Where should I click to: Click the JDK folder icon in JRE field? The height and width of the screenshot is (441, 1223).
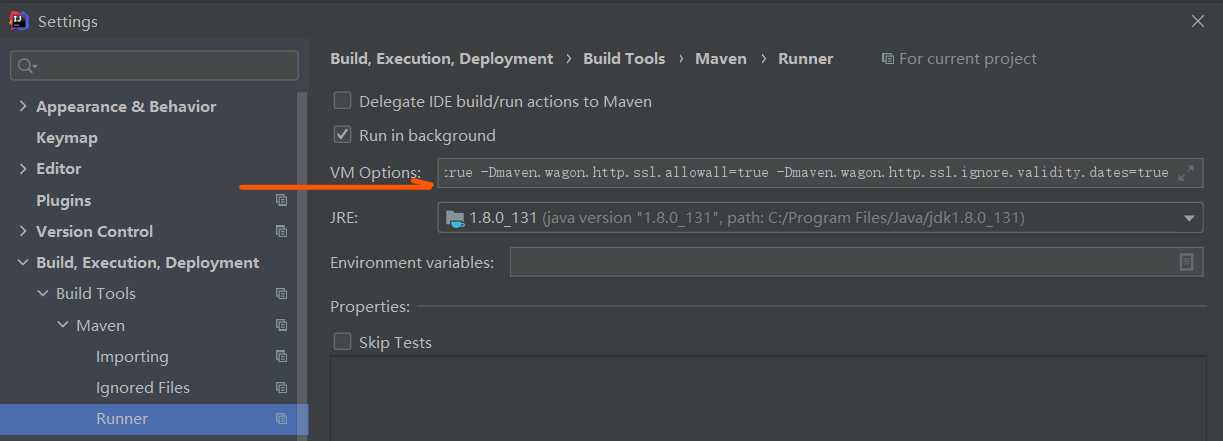coord(455,218)
